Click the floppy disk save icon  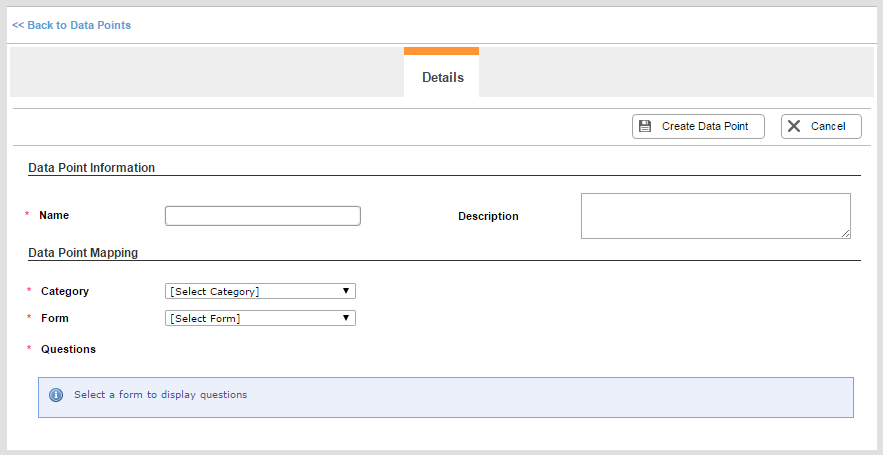coord(645,126)
